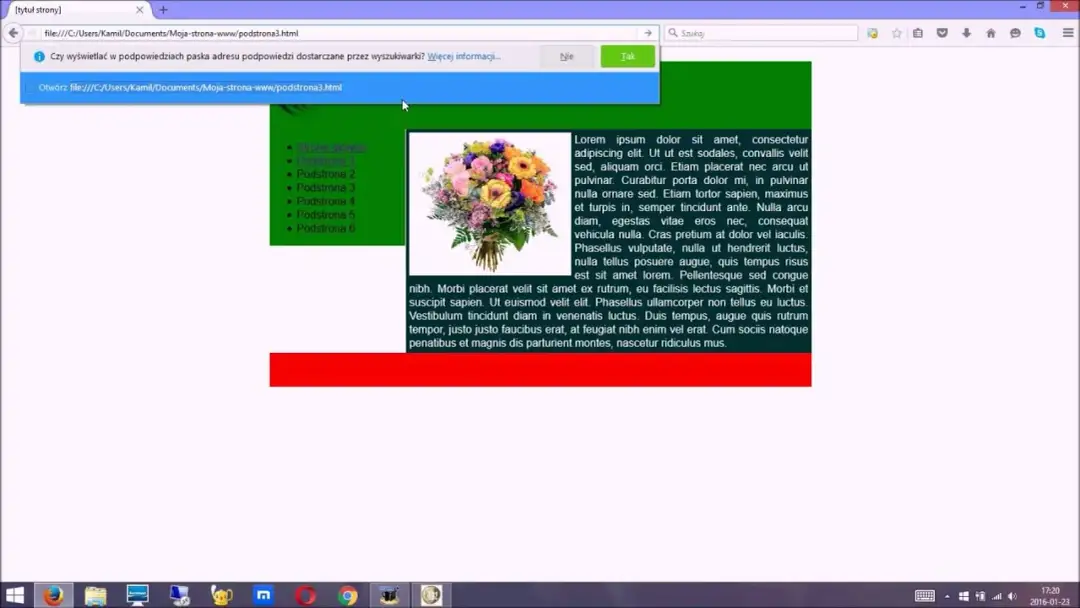Open the reading list clipboard icon

918,33
